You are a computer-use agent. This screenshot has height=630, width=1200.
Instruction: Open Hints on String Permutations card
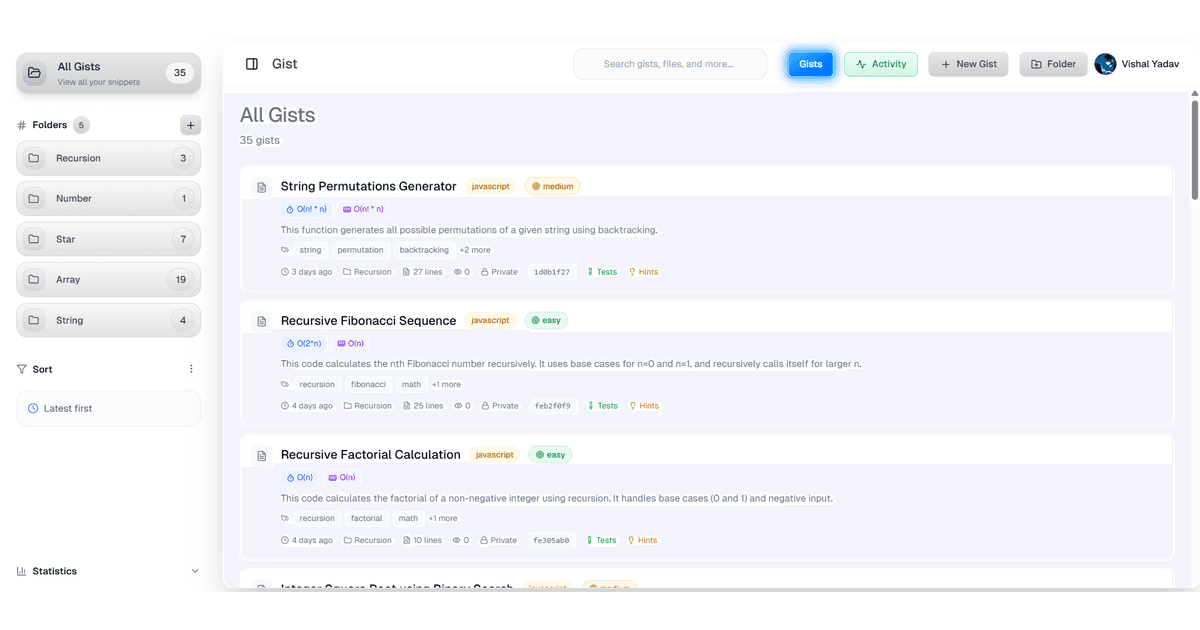coord(643,272)
